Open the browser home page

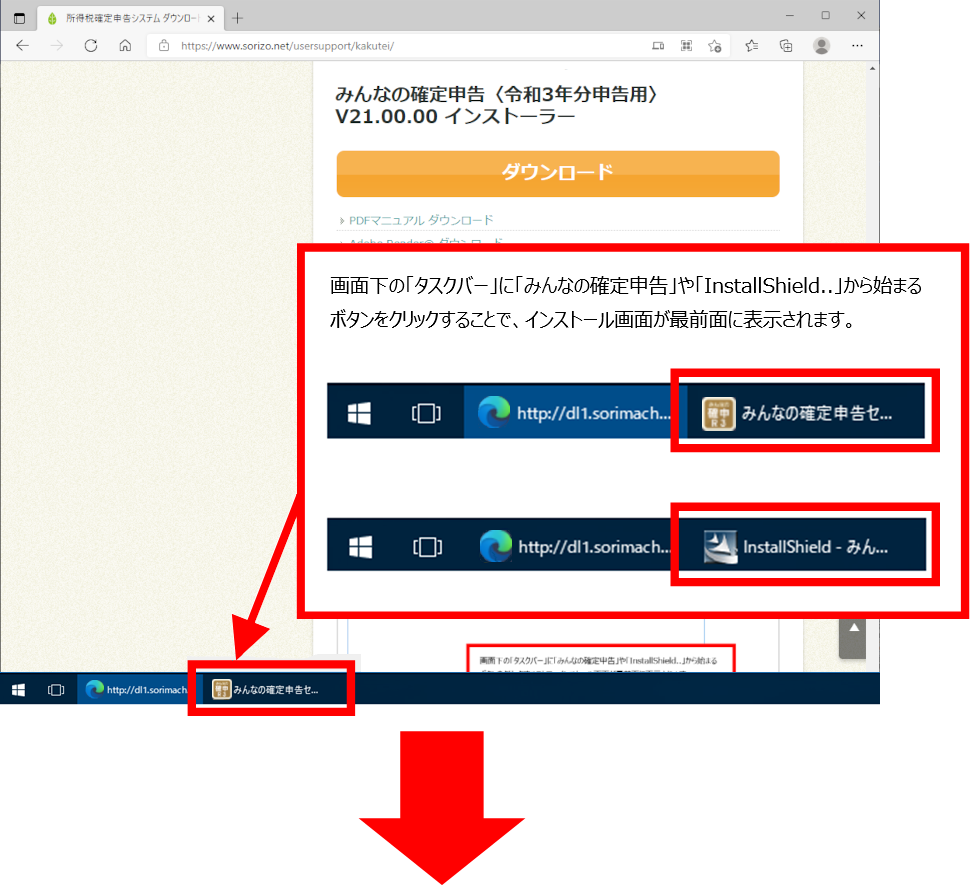[x=125, y=46]
